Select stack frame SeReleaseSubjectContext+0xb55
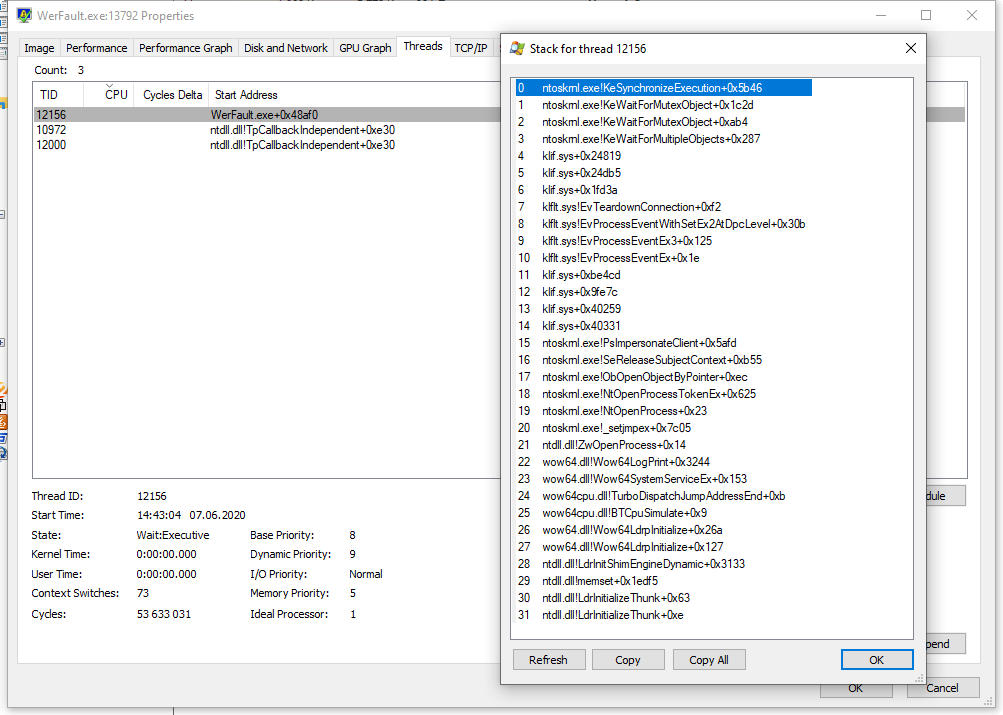This screenshot has height=715, width=1003. pyautogui.click(x=664, y=360)
